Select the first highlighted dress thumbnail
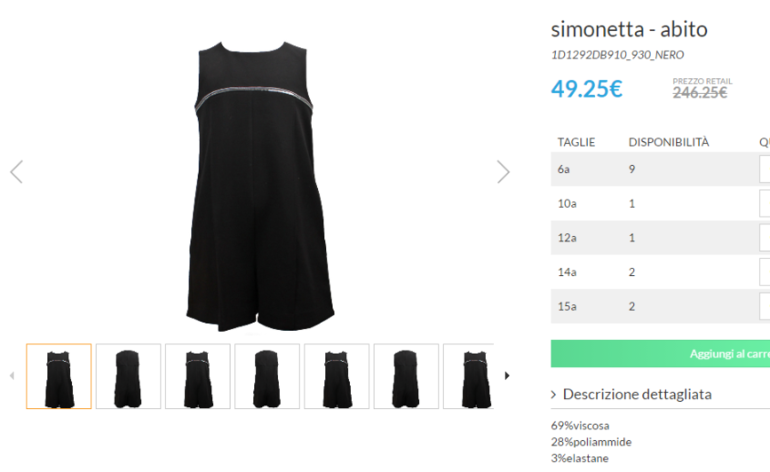 (59, 376)
